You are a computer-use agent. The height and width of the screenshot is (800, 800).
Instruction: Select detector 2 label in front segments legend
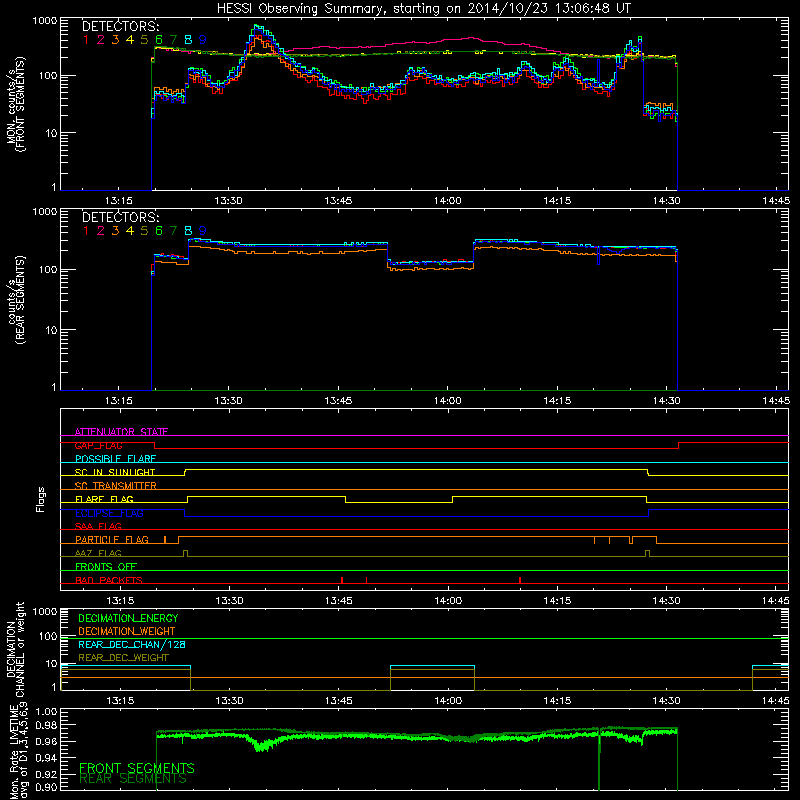(x=101, y=40)
